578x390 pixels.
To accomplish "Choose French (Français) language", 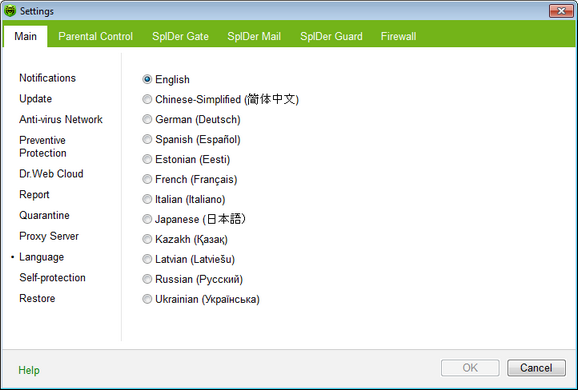I will click(147, 179).
